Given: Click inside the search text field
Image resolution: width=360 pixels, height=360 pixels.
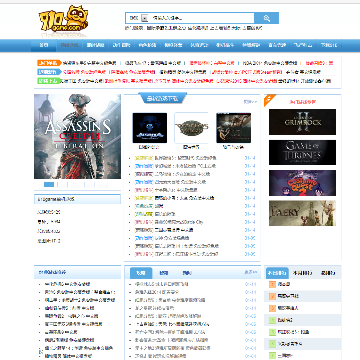Looking at the screenshot, I should pyautogui.click(x=201, y=18).
